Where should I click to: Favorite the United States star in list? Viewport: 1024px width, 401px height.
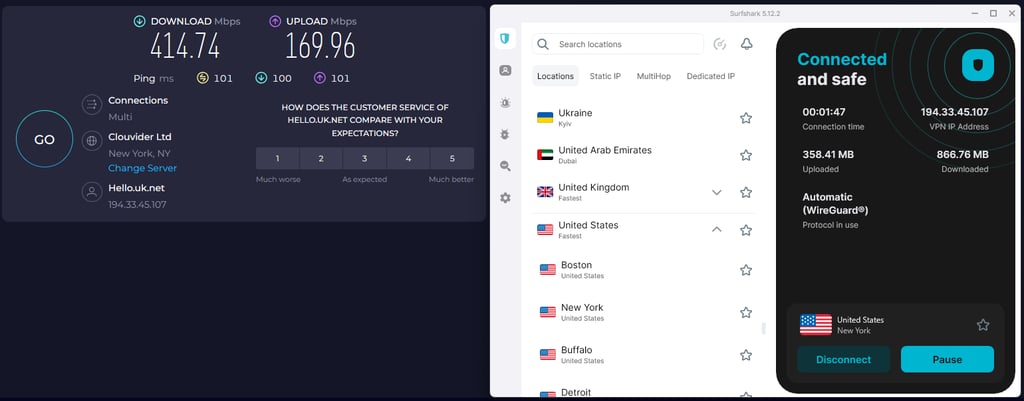[x=746, y=230]
